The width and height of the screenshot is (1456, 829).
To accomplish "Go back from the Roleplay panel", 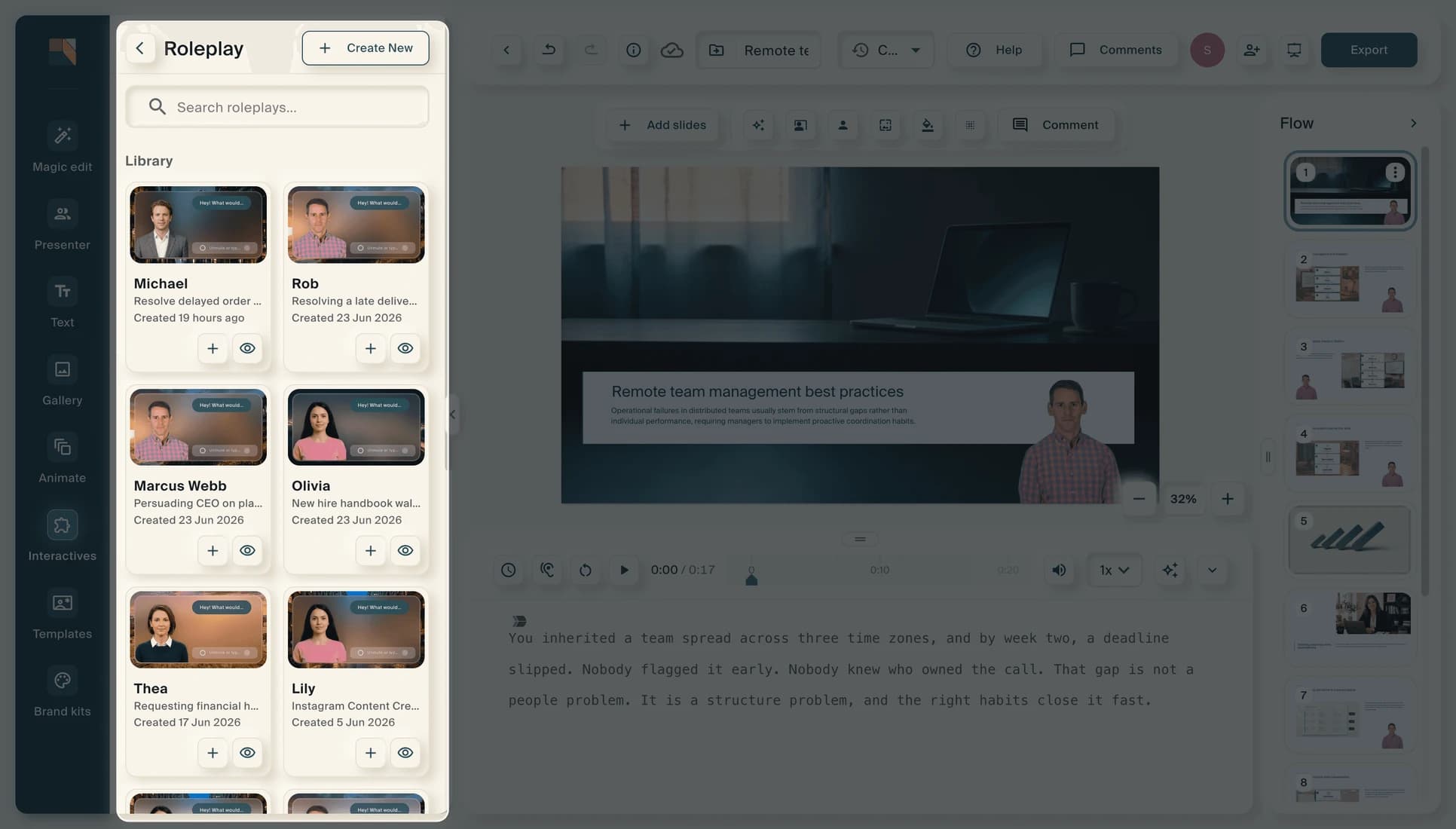I will (140, 48).
